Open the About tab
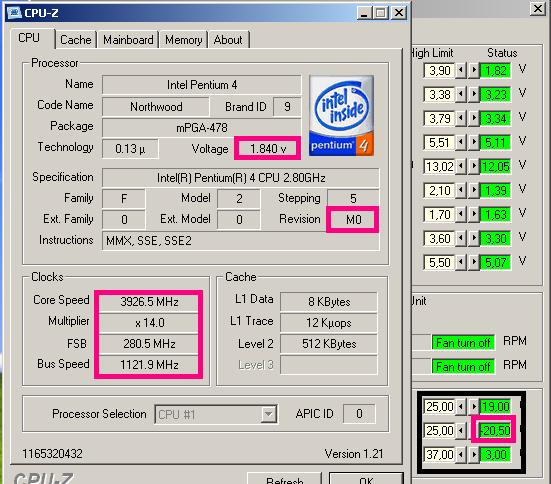The width and height of the screenshot is (551, 484). [228, 39]
